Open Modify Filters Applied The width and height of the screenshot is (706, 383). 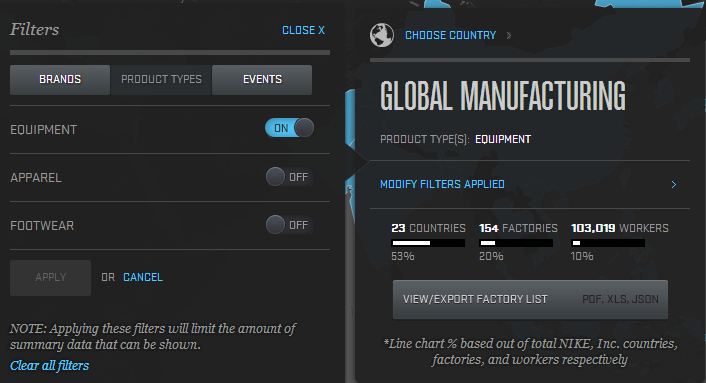(x=442, y=184)
